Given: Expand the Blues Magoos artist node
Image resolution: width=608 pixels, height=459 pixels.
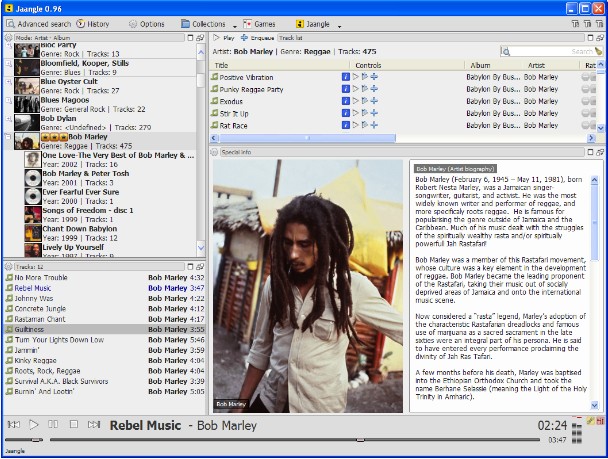Looking at the screenshot, I should [8, 100].
